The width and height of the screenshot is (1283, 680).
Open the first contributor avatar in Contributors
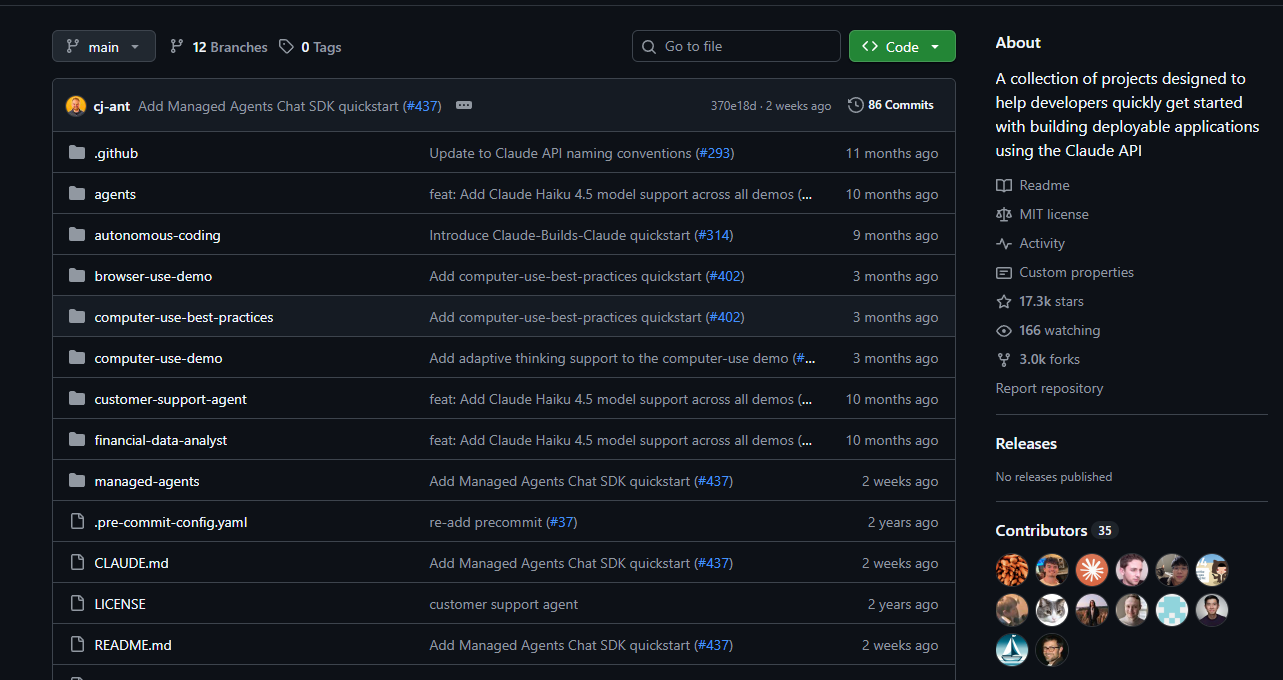point(1012,570)
